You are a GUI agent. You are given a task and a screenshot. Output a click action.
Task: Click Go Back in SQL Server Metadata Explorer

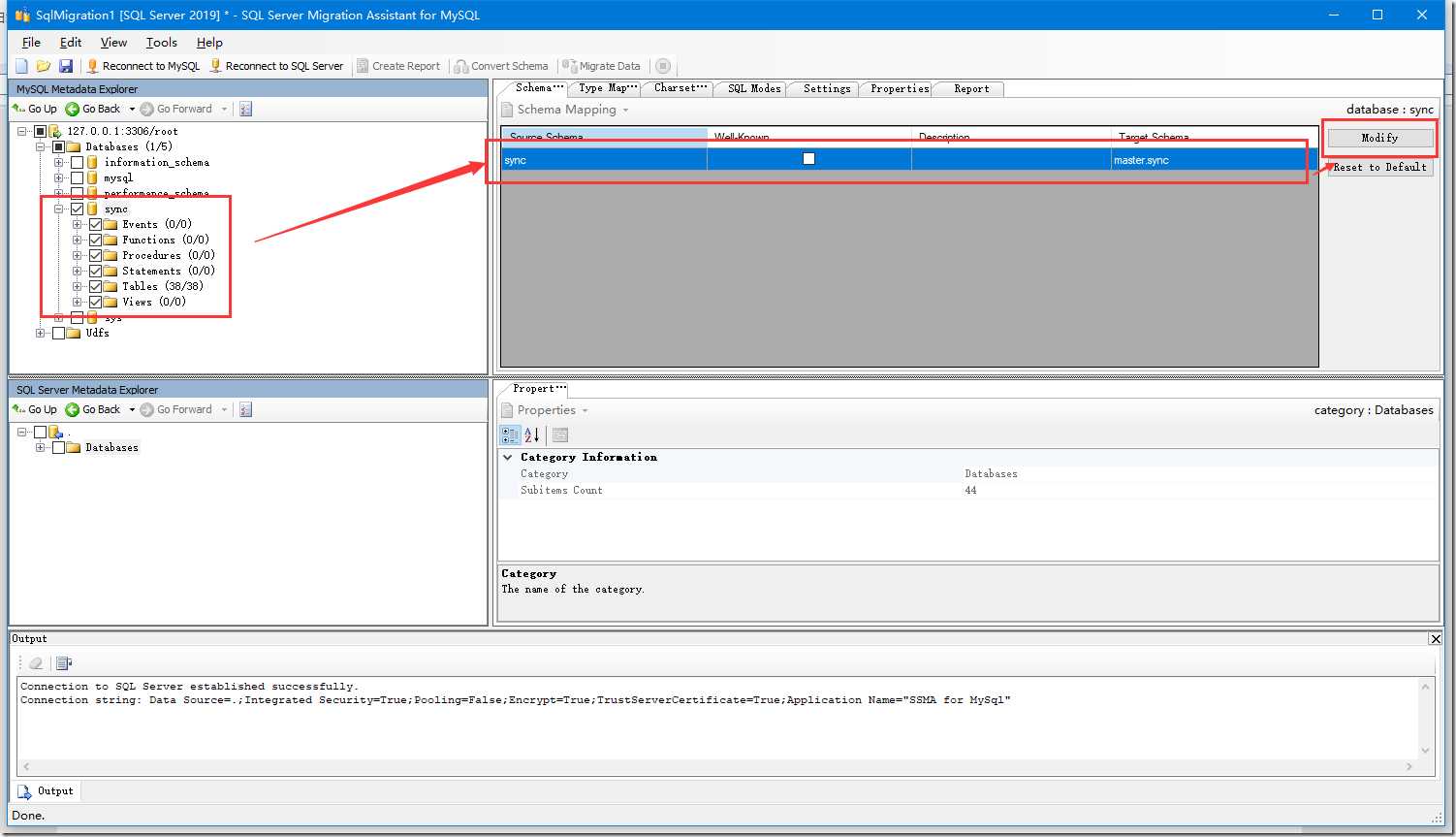93,409
